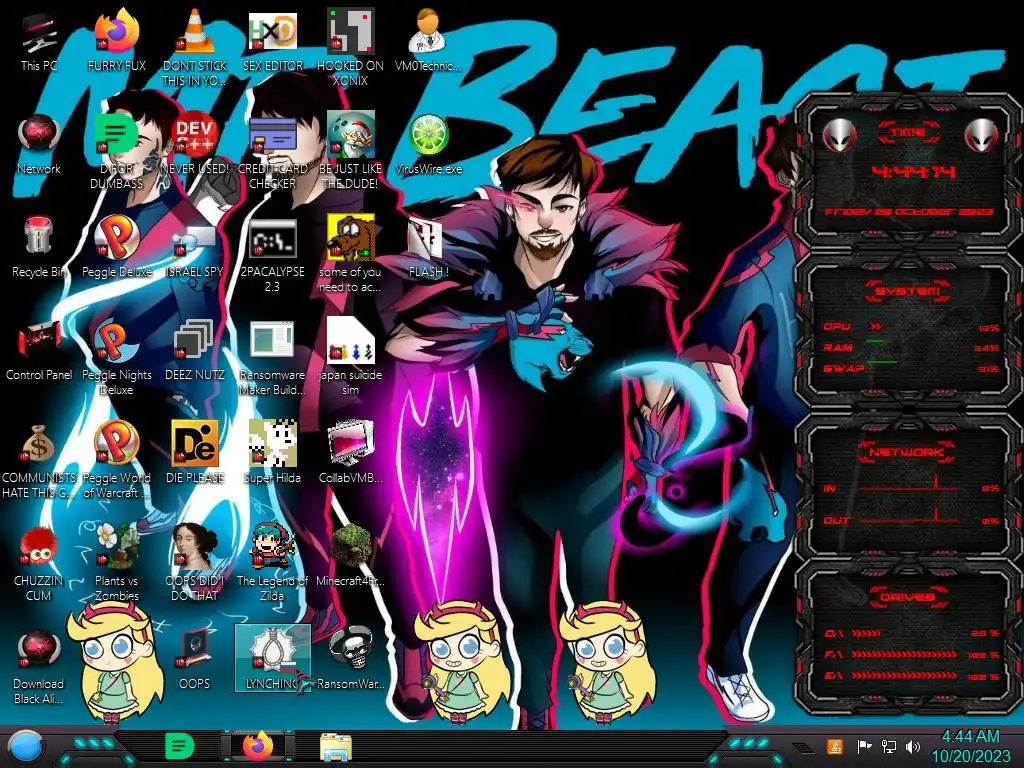Click the CPU usage row in widget
This screenshot has height=768, width=1024.
(x=910, y=327)
